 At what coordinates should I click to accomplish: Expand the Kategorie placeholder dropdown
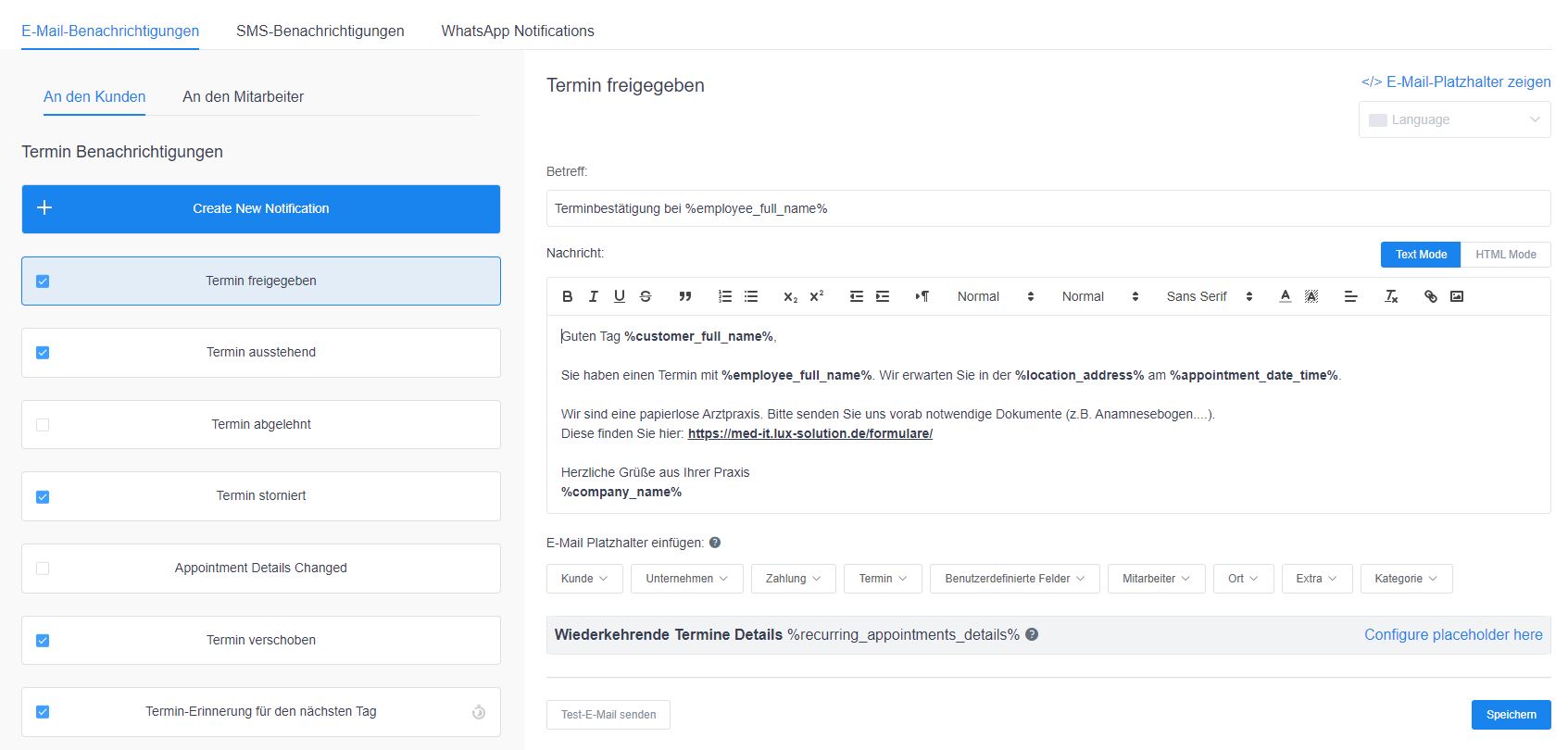click(x=1406, y=579)
